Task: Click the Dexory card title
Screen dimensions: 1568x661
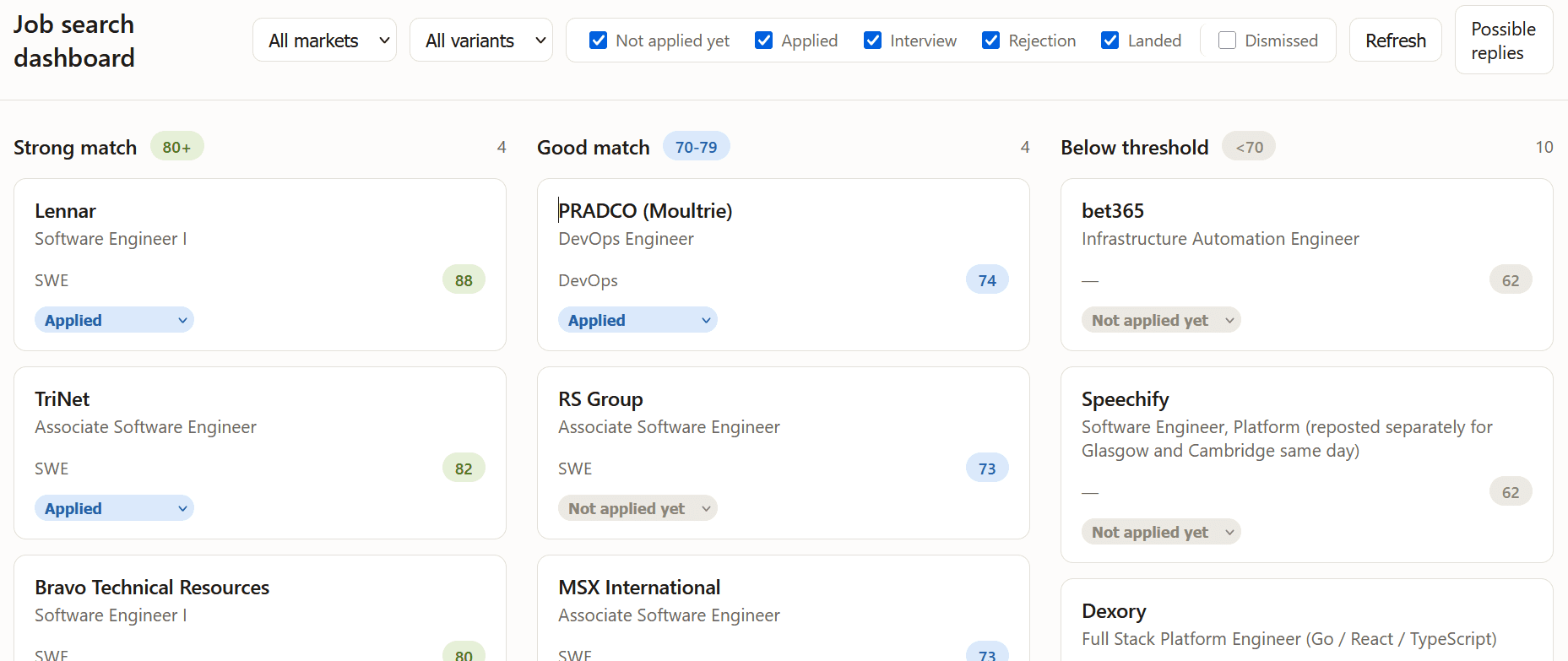Action: coord(1114,611)
